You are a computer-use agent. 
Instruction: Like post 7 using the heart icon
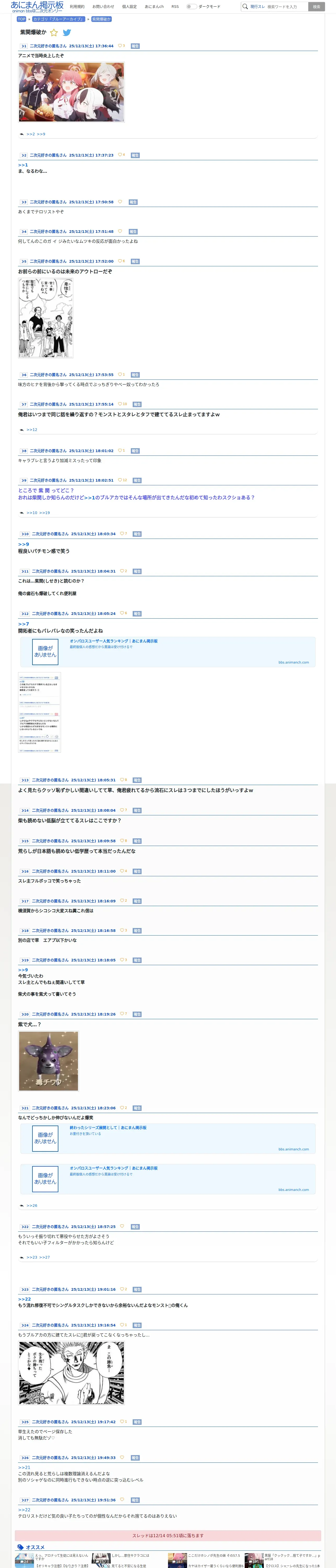coord(120,404)
